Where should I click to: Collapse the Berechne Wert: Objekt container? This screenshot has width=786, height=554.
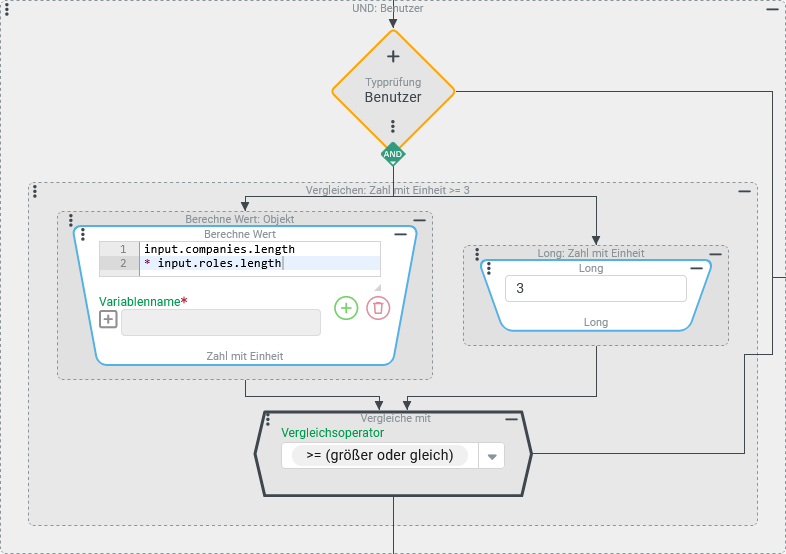coord(420,219)
